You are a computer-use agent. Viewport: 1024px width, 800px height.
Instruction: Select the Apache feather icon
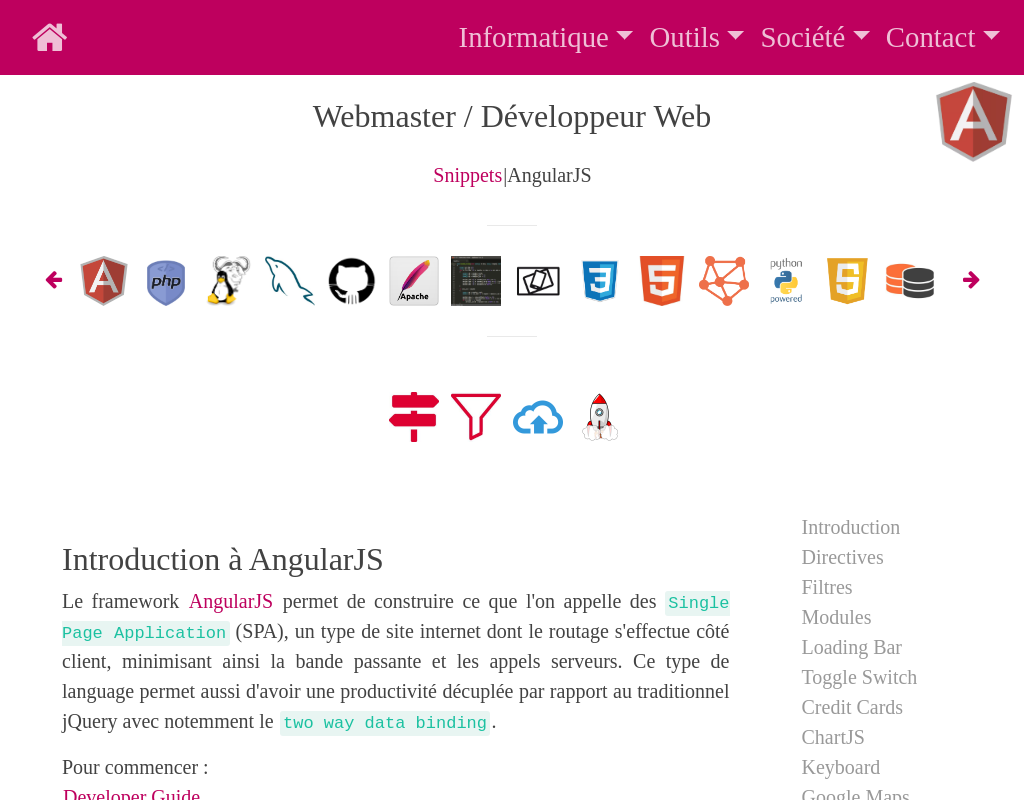[414, 281]
